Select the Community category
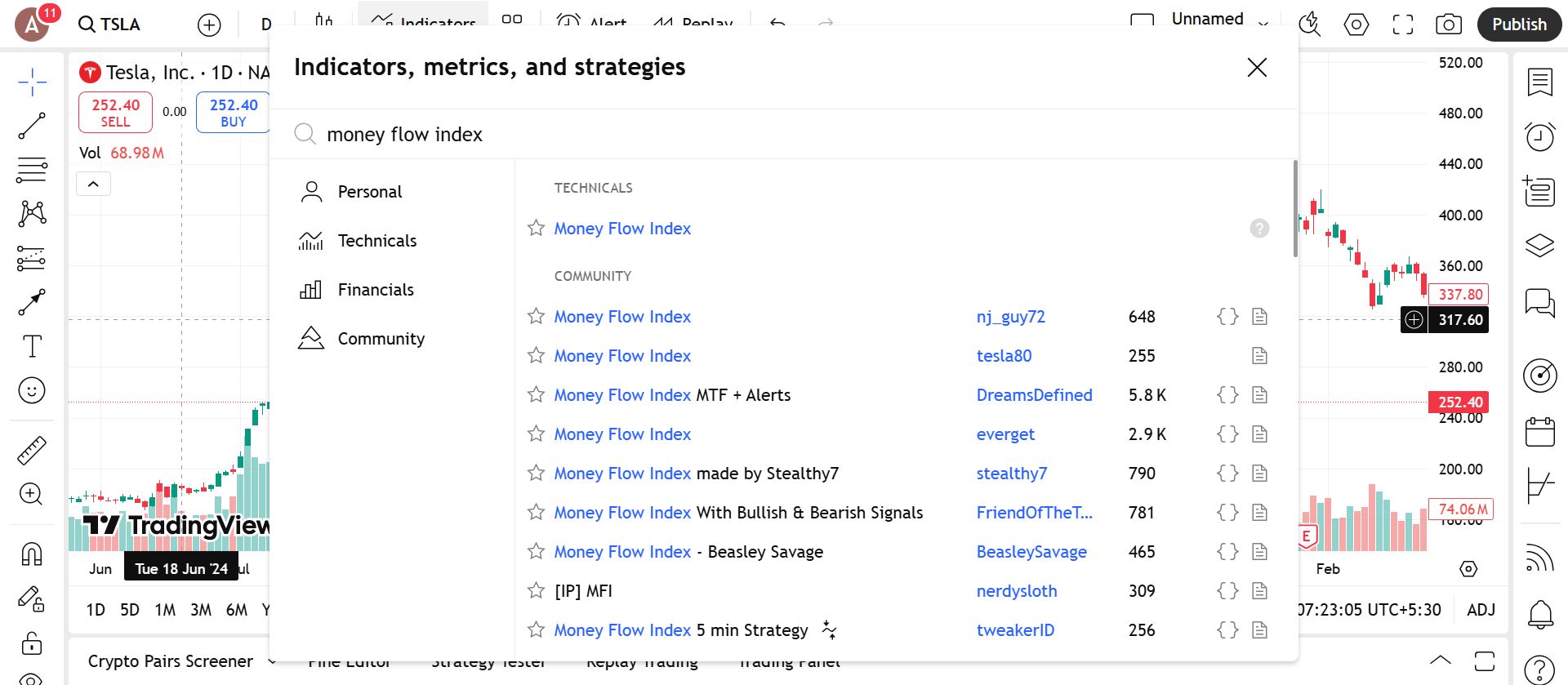 point(392,339)
